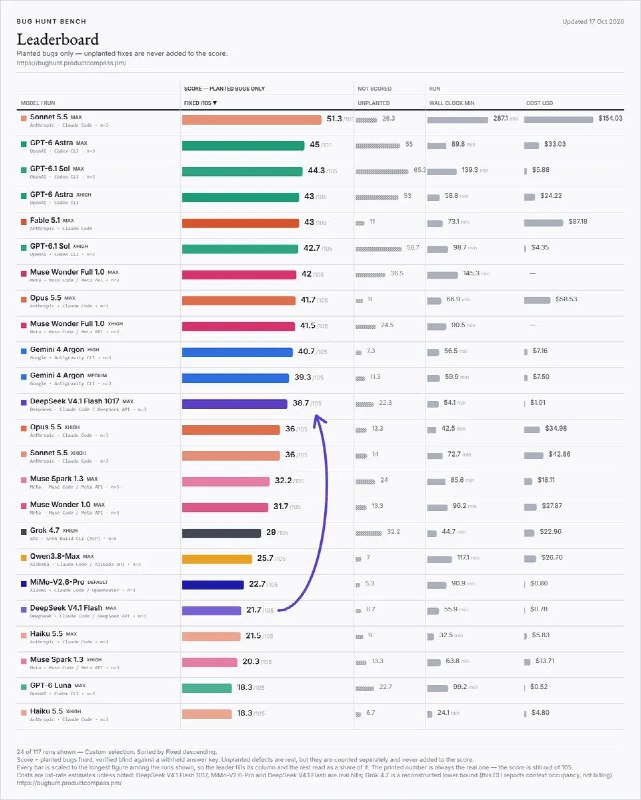Screen dimensions: 641x800
Task: Click the green square beside GPT-6 Astra MAX
Action: (x=23, y=144)
